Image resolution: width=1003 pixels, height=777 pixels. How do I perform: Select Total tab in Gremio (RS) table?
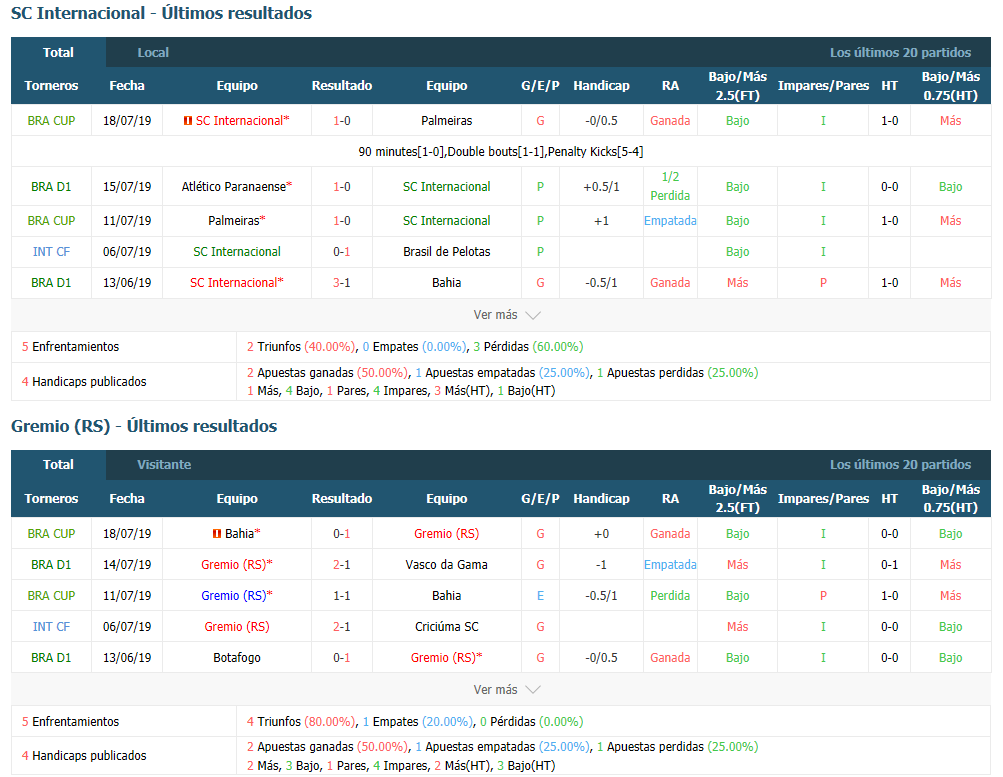(58, 465)
